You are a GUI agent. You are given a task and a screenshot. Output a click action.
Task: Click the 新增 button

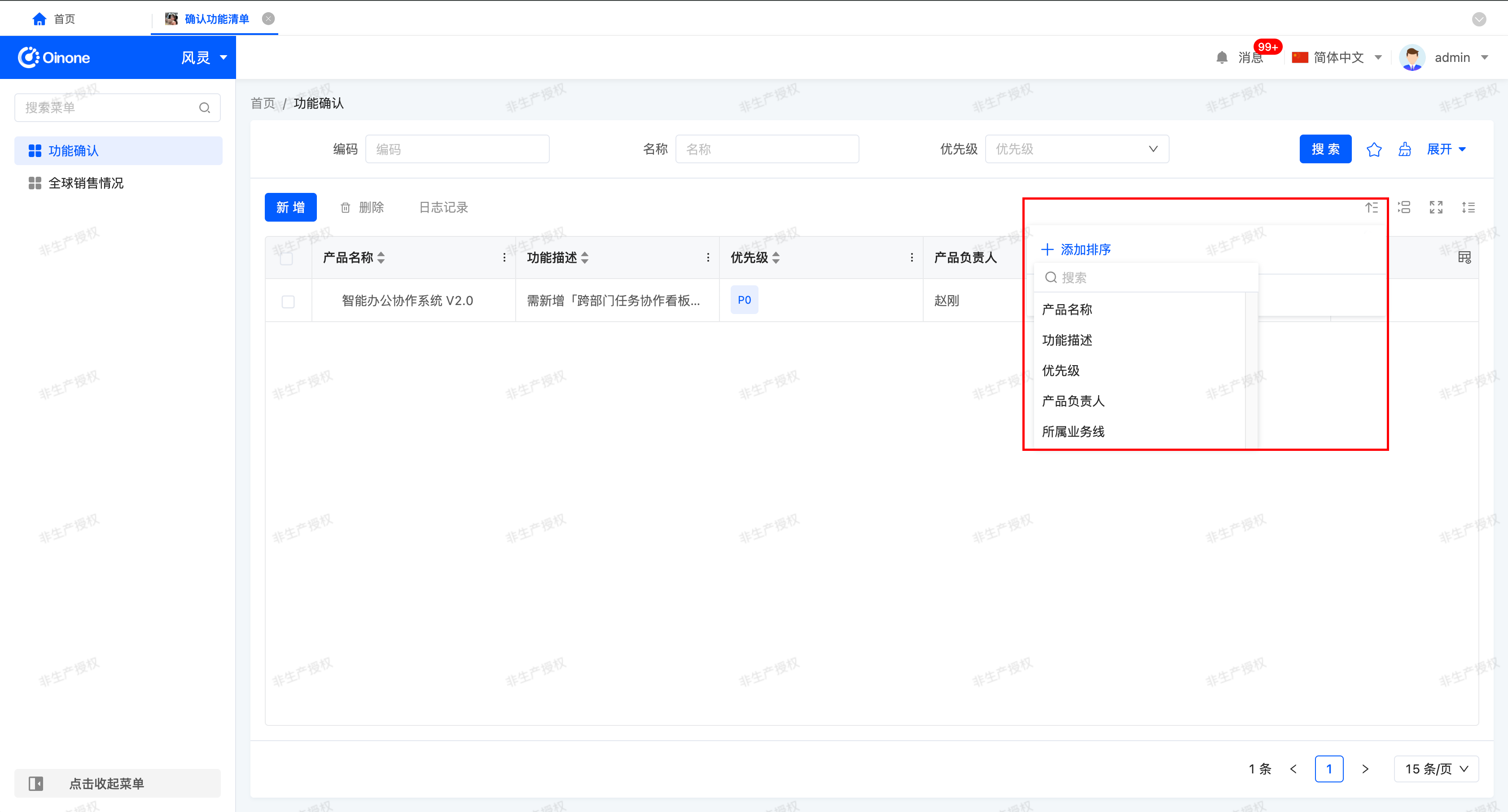click(x=290, y=207)
